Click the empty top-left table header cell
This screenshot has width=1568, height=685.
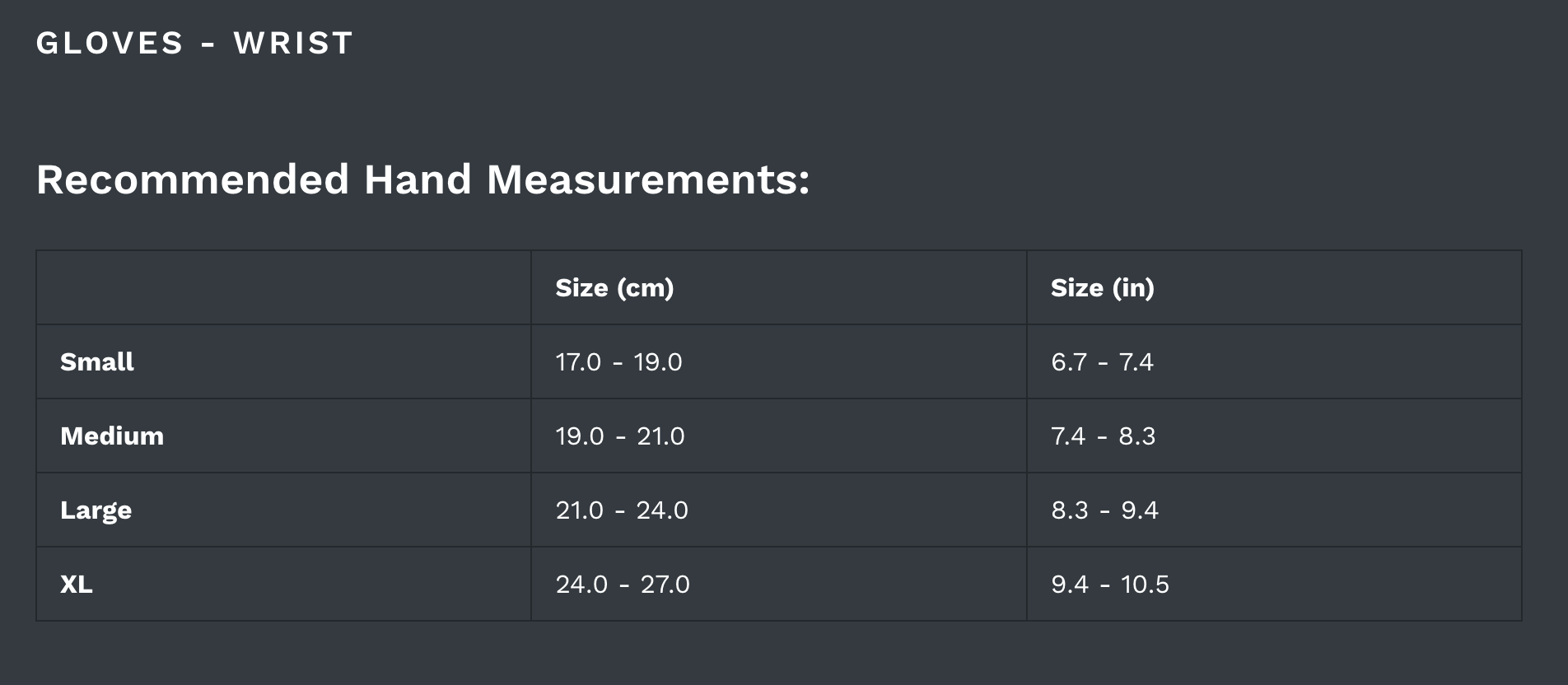283,288
